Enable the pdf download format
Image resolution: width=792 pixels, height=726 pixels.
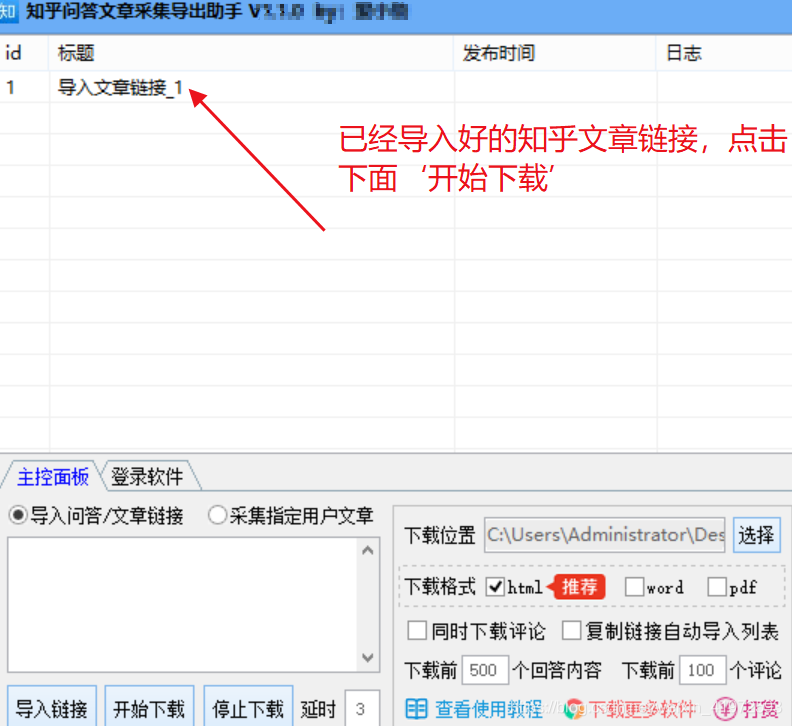coord(717,587)
